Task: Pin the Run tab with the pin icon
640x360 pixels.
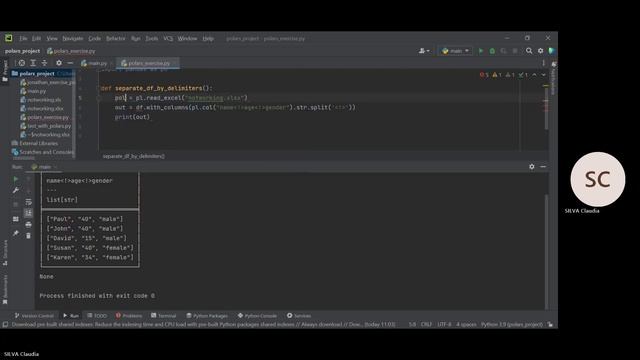Action: click(16, 233)
